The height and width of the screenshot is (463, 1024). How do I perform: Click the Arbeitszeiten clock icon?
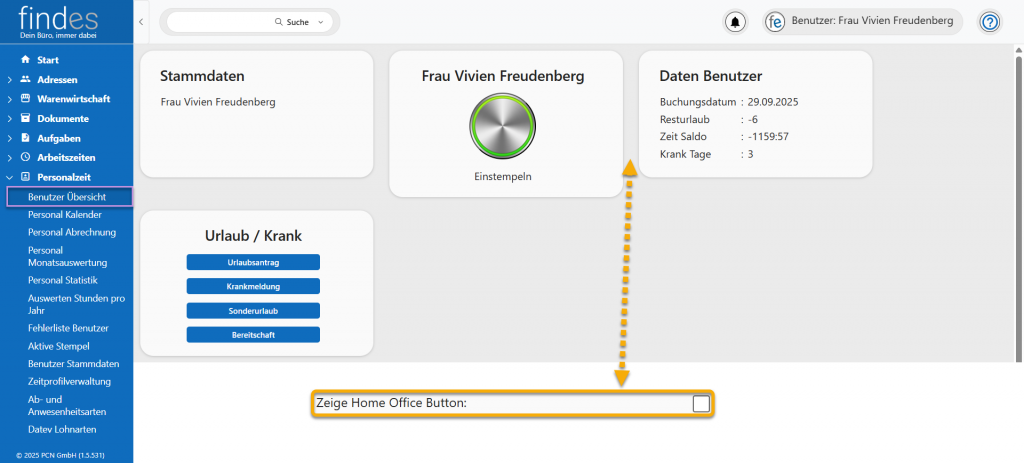pyautogui.click(x=26, y=158)
